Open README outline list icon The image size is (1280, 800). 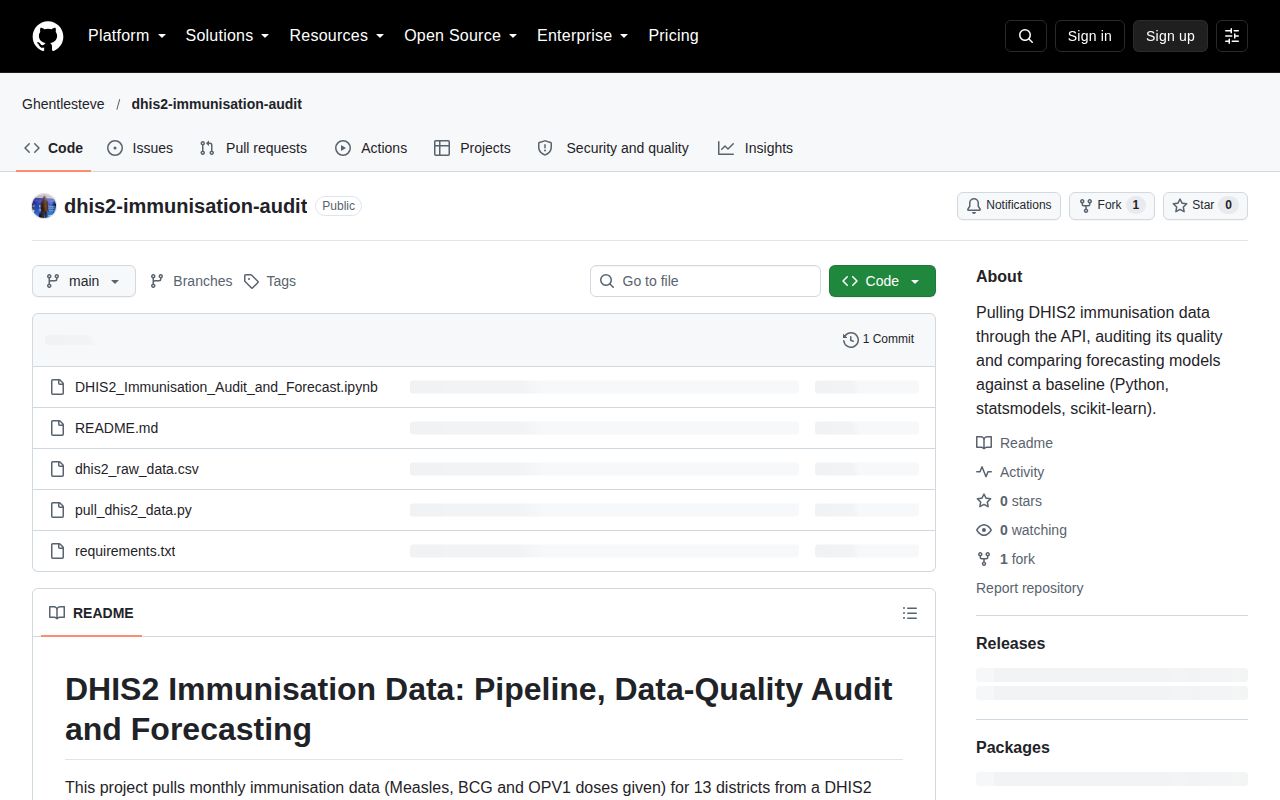(x=910, y=613)
